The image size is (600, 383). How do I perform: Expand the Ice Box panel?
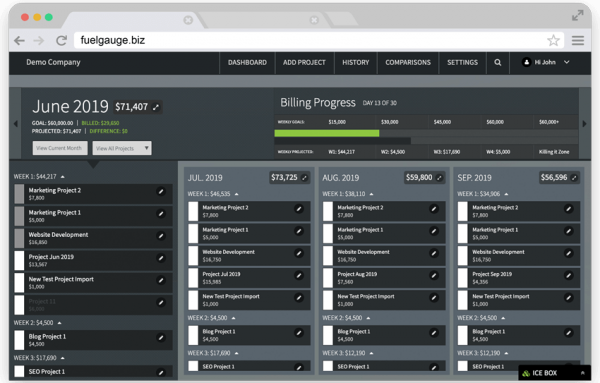point(554,373)
